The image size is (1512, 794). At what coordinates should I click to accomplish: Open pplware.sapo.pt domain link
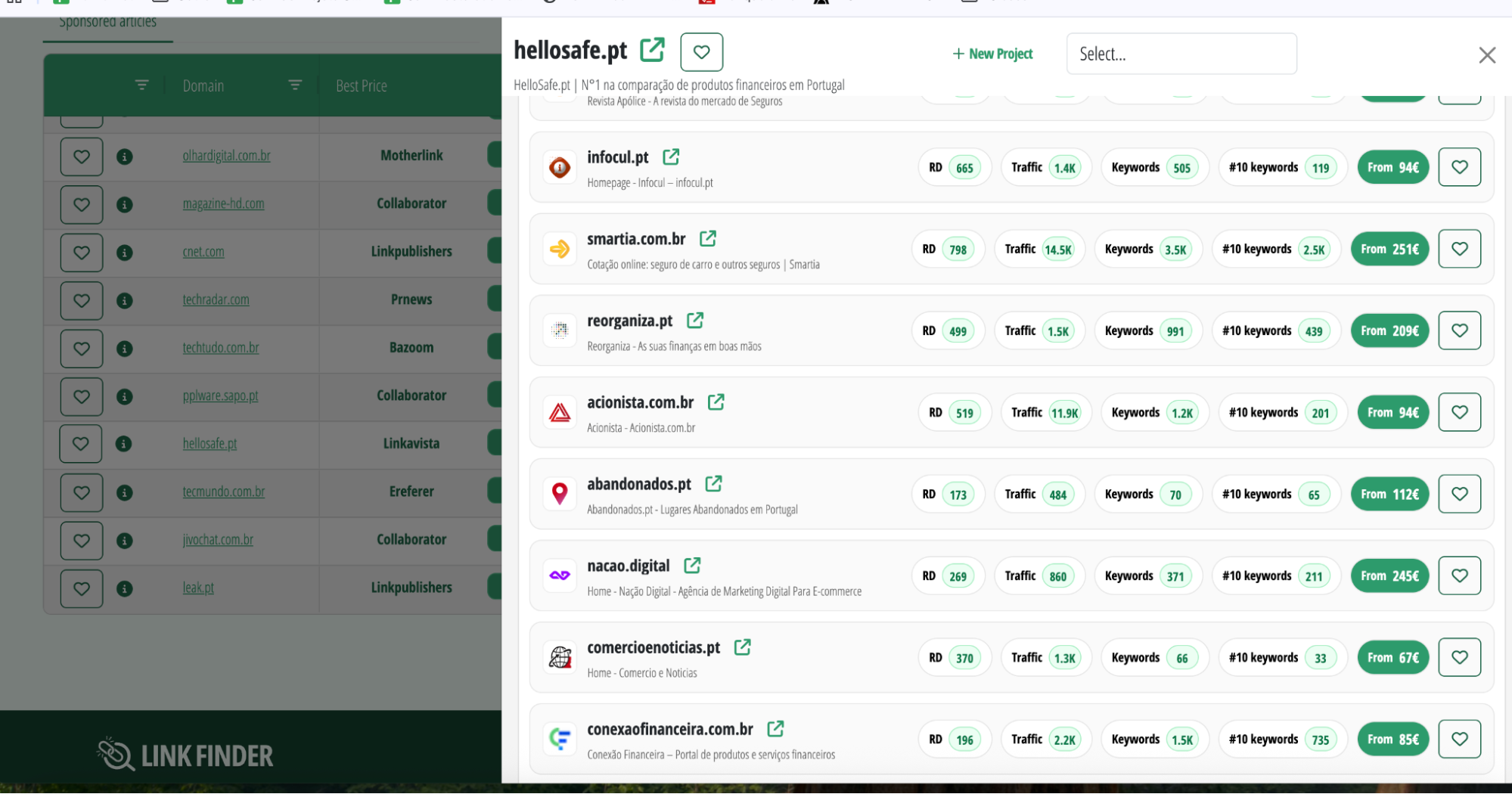click(x=220, y=395)
